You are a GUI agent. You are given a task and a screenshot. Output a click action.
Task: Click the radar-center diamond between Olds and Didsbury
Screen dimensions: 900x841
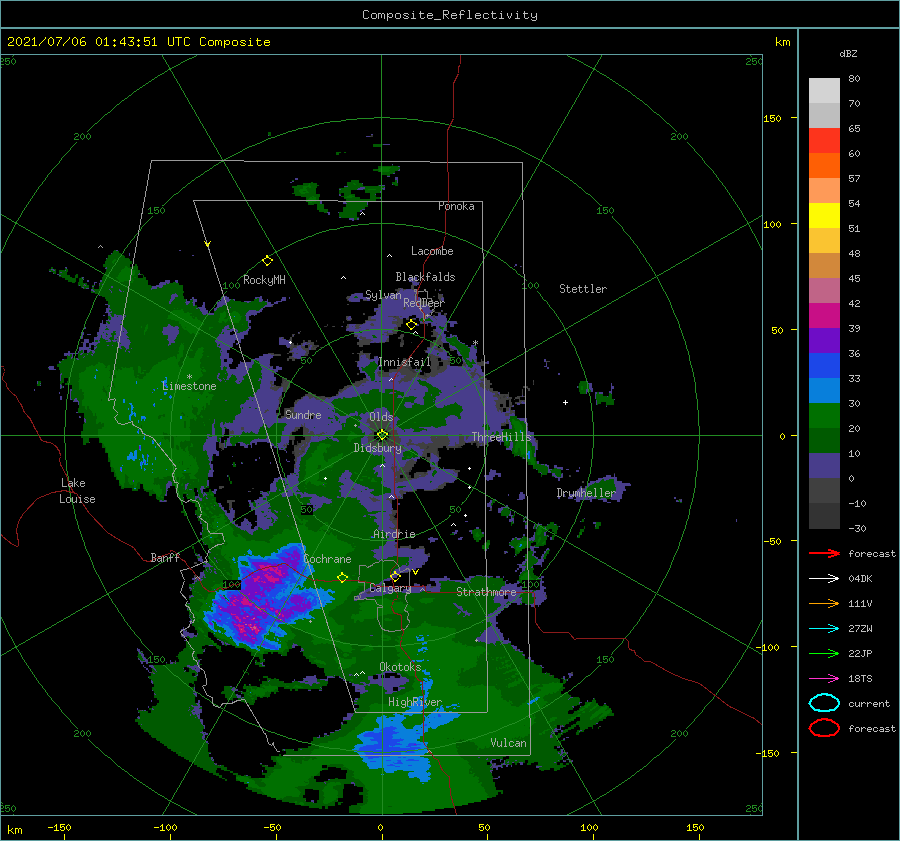(x=382, y=435)
